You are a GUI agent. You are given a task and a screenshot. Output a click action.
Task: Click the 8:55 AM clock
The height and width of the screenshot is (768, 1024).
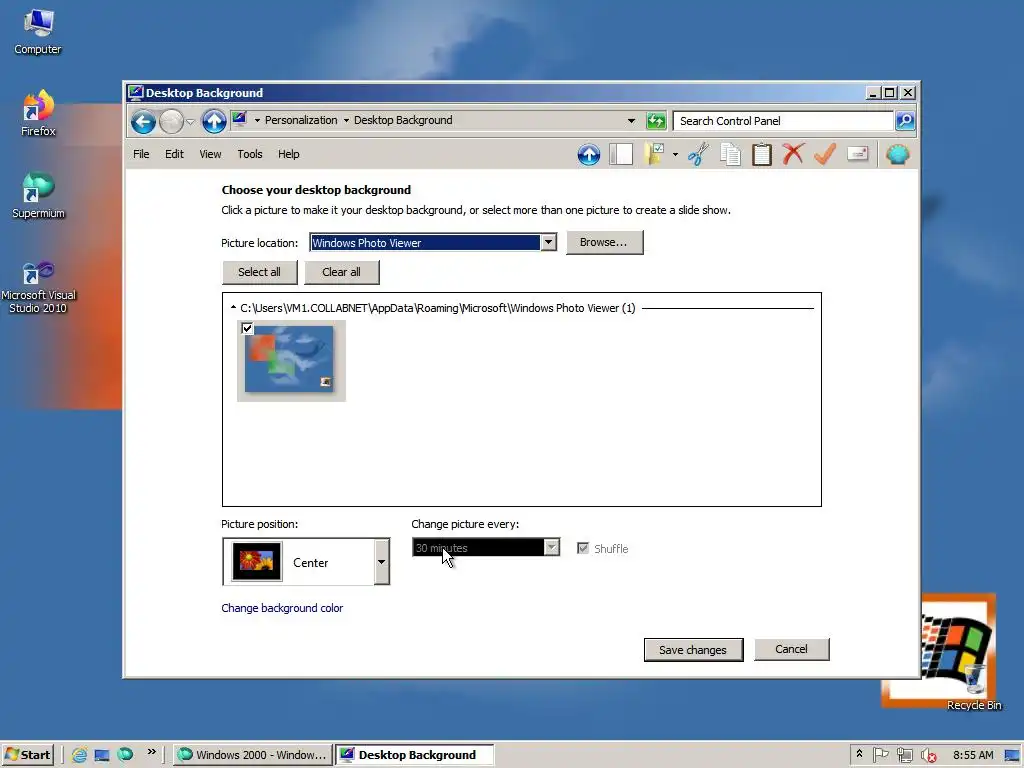coord(973,755)
